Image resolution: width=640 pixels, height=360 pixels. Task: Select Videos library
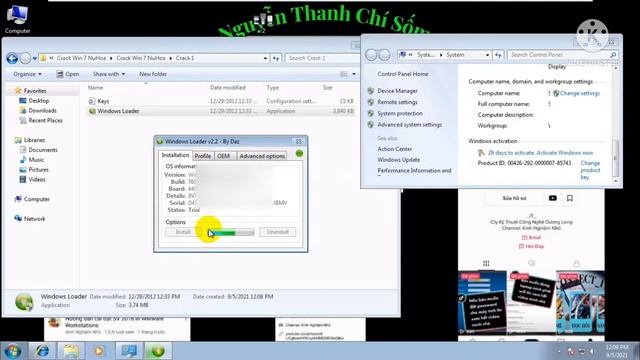click(x=37, y=179)
